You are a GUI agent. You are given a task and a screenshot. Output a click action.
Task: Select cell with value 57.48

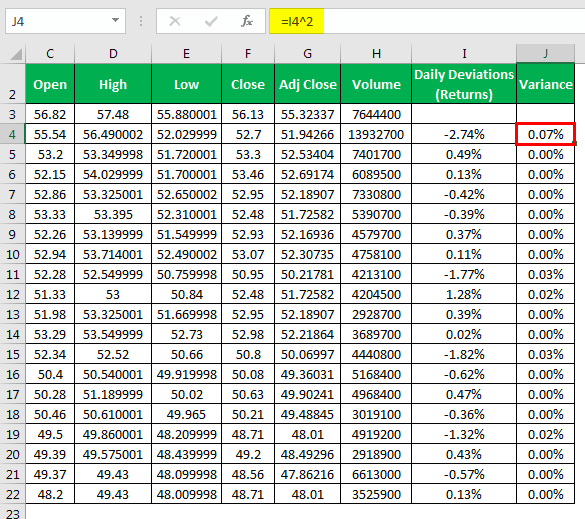click(x=113, y=114)
